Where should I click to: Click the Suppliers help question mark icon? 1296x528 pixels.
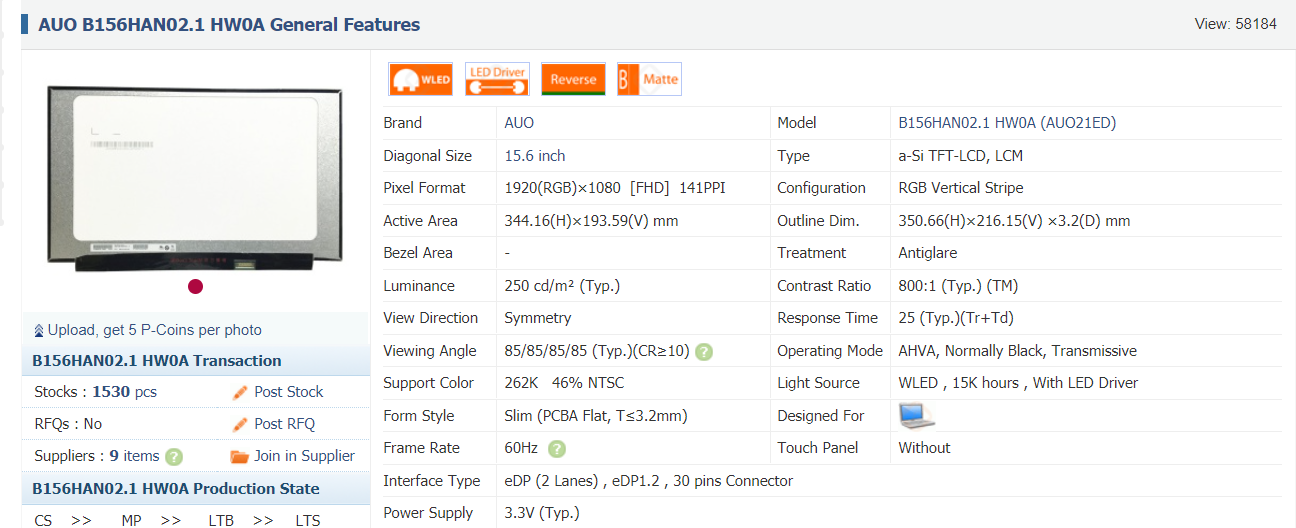click(x=174, y=457)
